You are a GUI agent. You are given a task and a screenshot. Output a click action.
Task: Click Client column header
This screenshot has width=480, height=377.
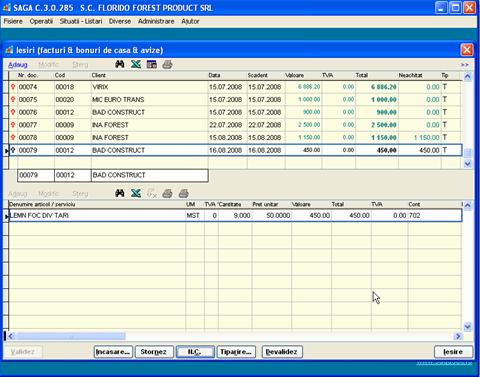149,75
